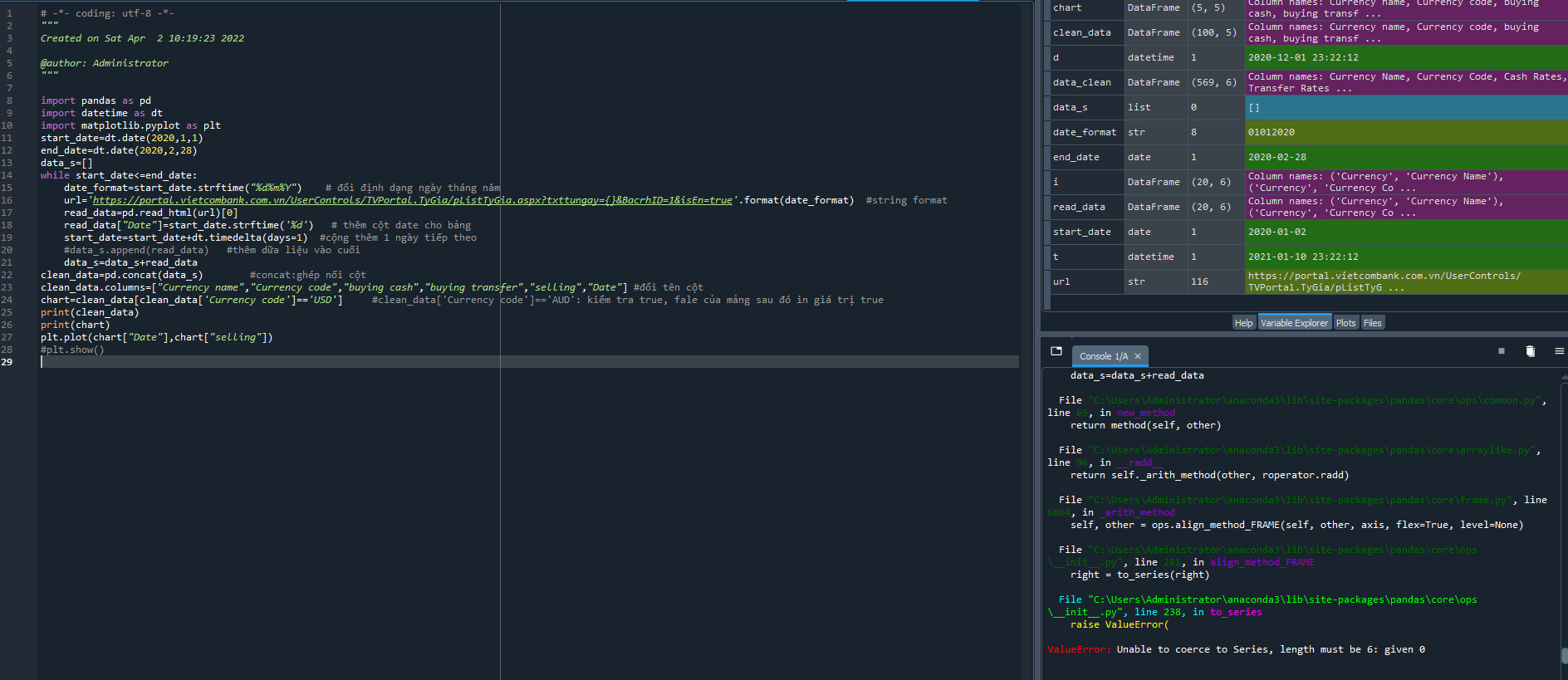The image size is (1568, 680).
Task: Show the Files tab
Action: coord(1373,323)
